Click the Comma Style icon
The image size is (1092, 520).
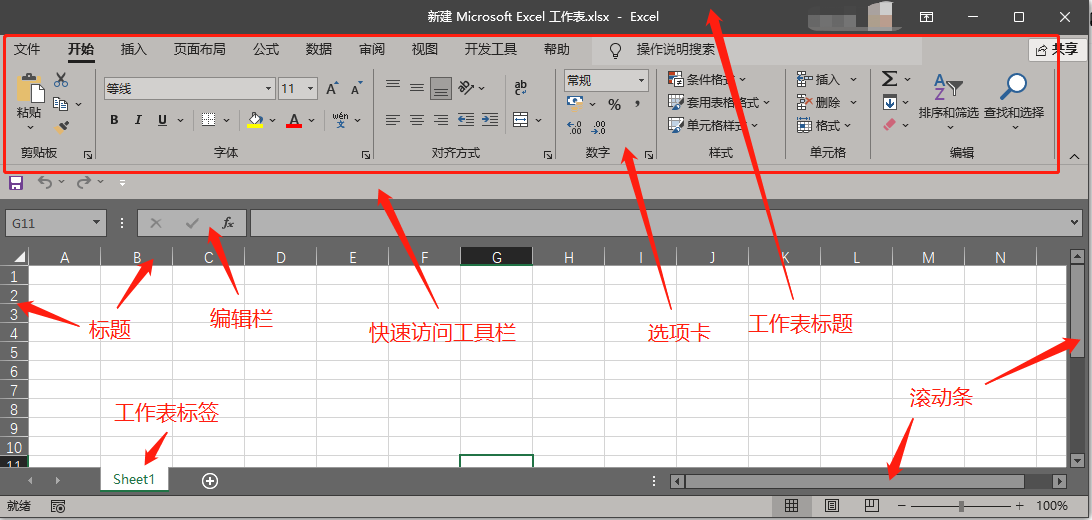637,104
